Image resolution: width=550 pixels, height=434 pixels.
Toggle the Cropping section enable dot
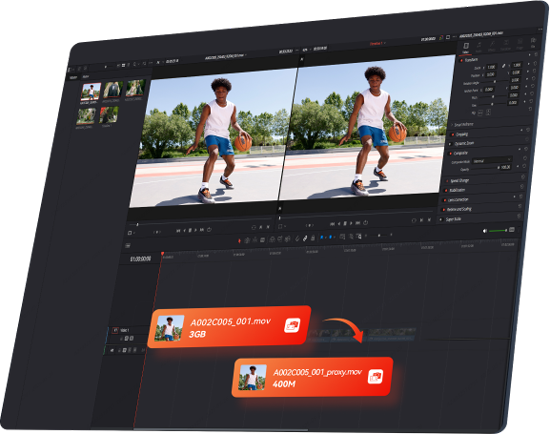(453, 135)
